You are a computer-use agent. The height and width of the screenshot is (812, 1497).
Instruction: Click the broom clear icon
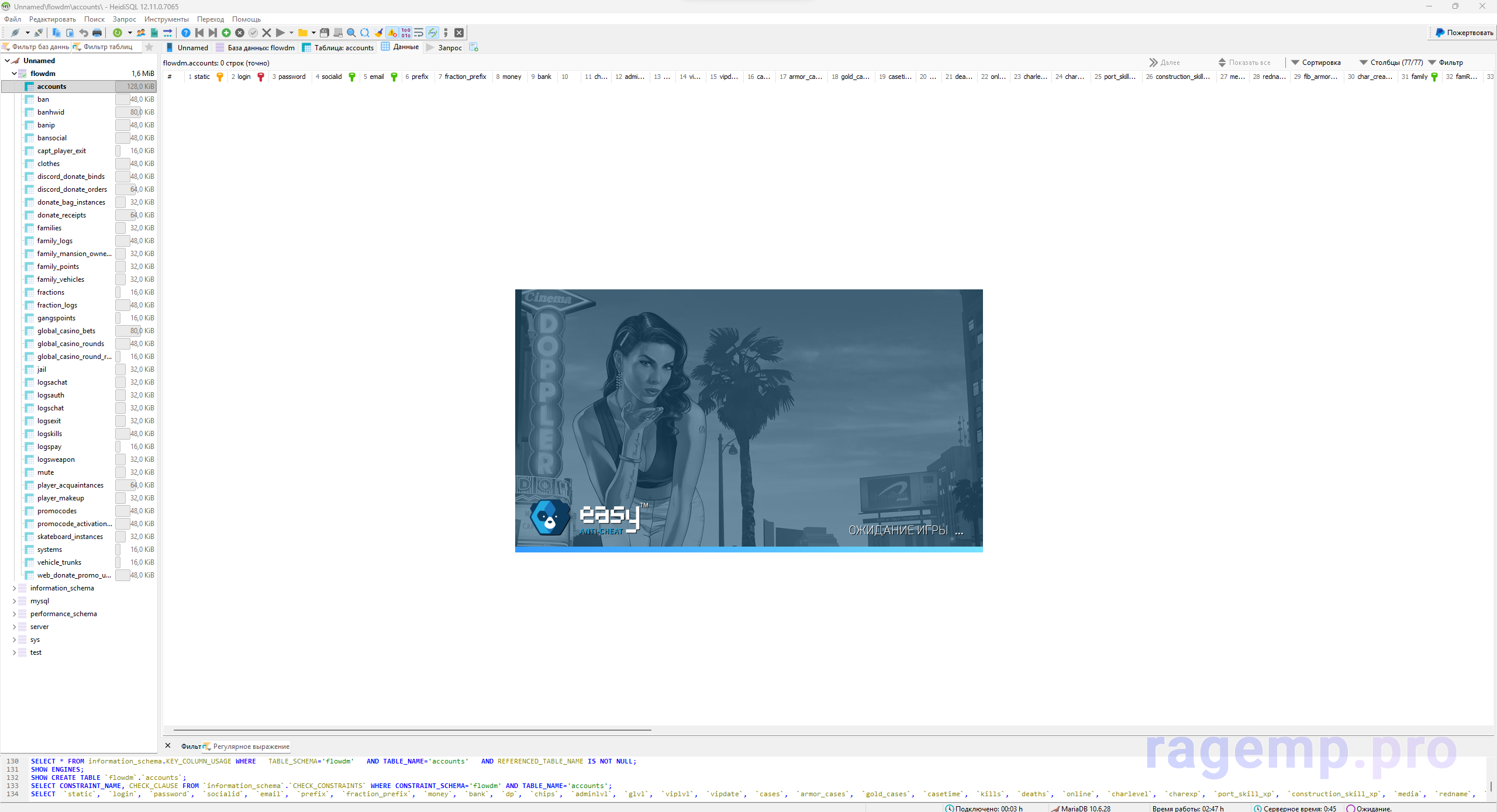coord(378,33)
